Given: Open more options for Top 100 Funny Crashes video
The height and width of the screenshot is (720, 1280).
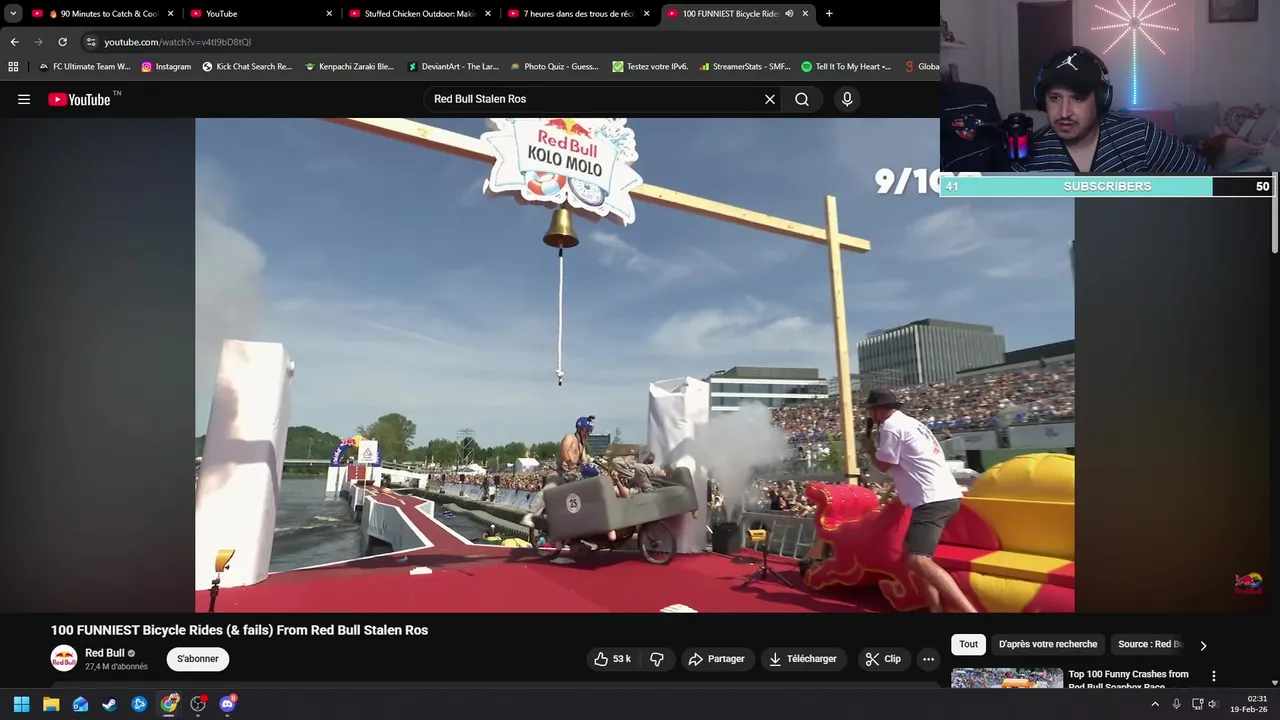Looking at the screenshot, I should click(1214, 677).
